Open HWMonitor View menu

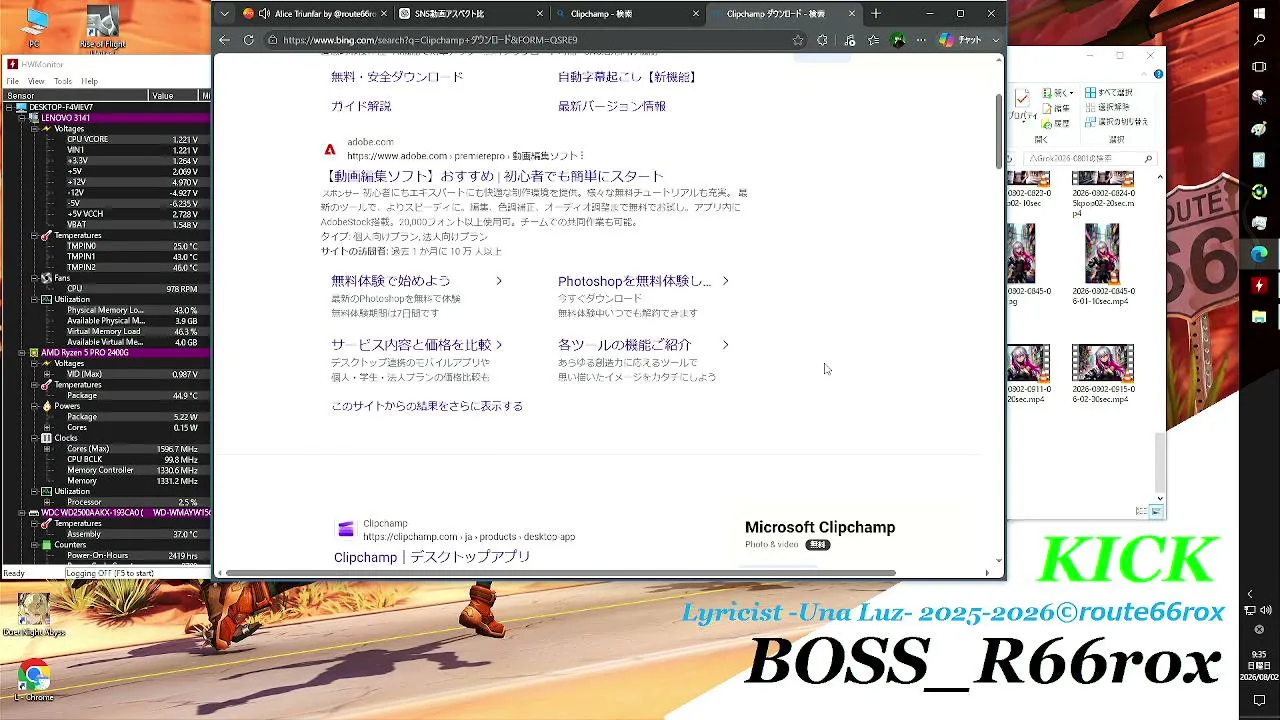click(x=36, y=81)
